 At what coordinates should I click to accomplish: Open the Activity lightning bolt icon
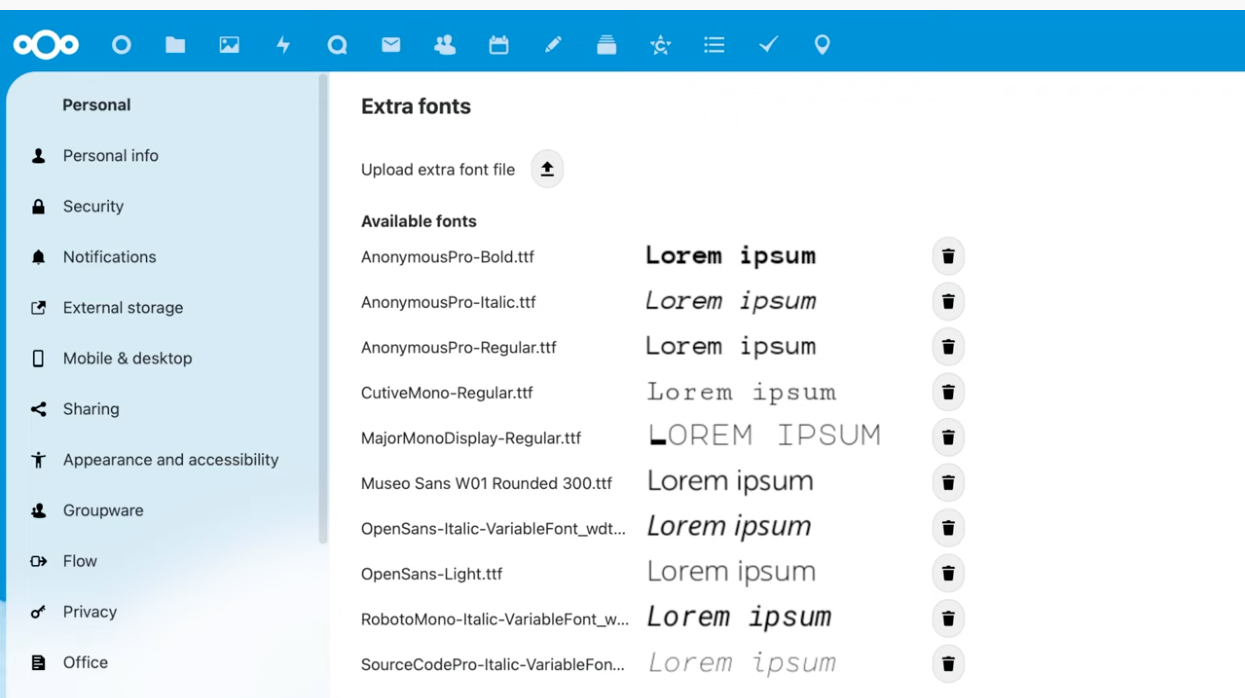click(283, 45)
